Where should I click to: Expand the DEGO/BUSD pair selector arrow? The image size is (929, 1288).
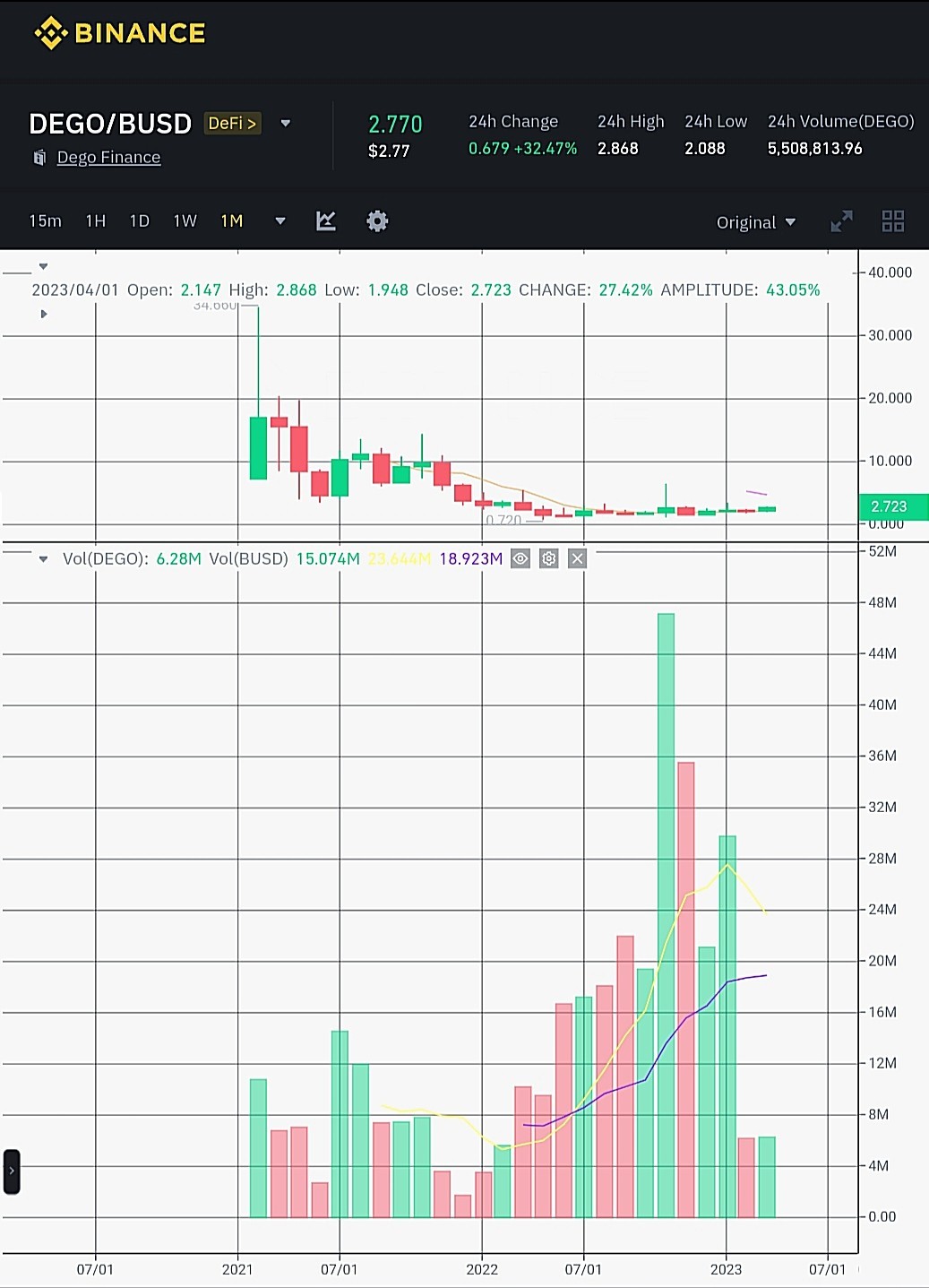point(286,123)
